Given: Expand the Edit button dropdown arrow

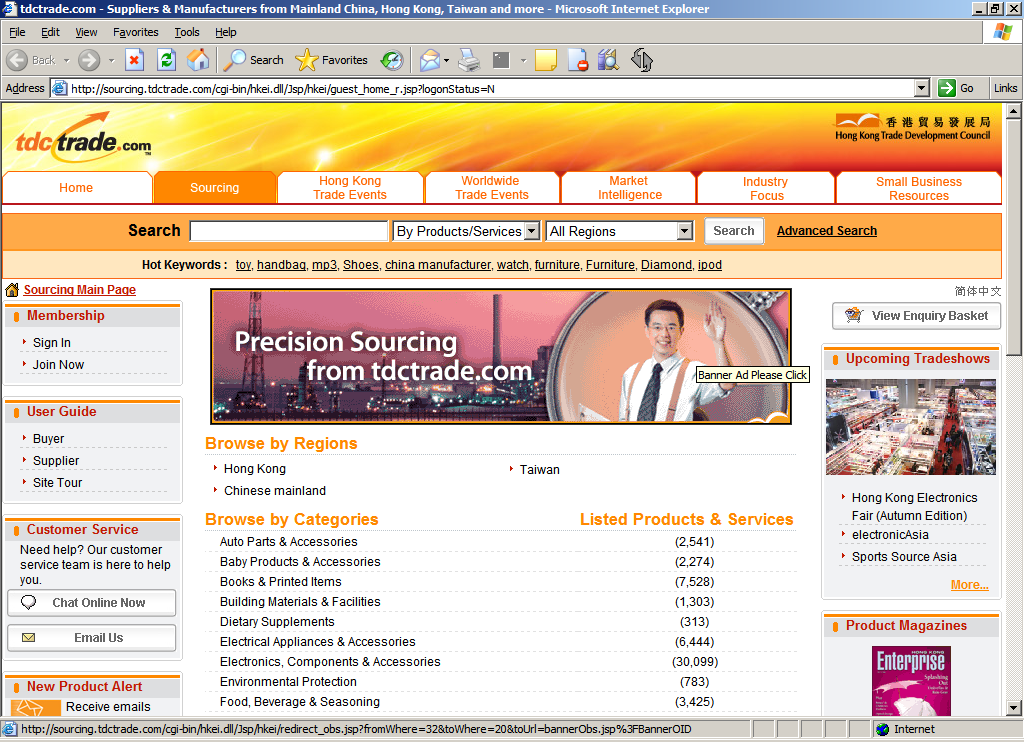Looking at the screenshot, I should pos(523,61).
